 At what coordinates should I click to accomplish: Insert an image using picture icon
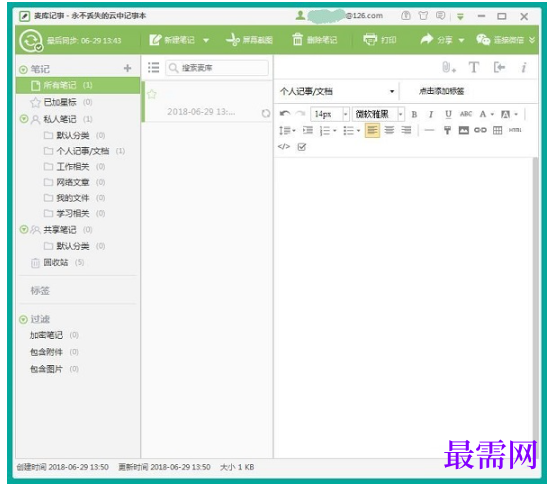[463, 130]
